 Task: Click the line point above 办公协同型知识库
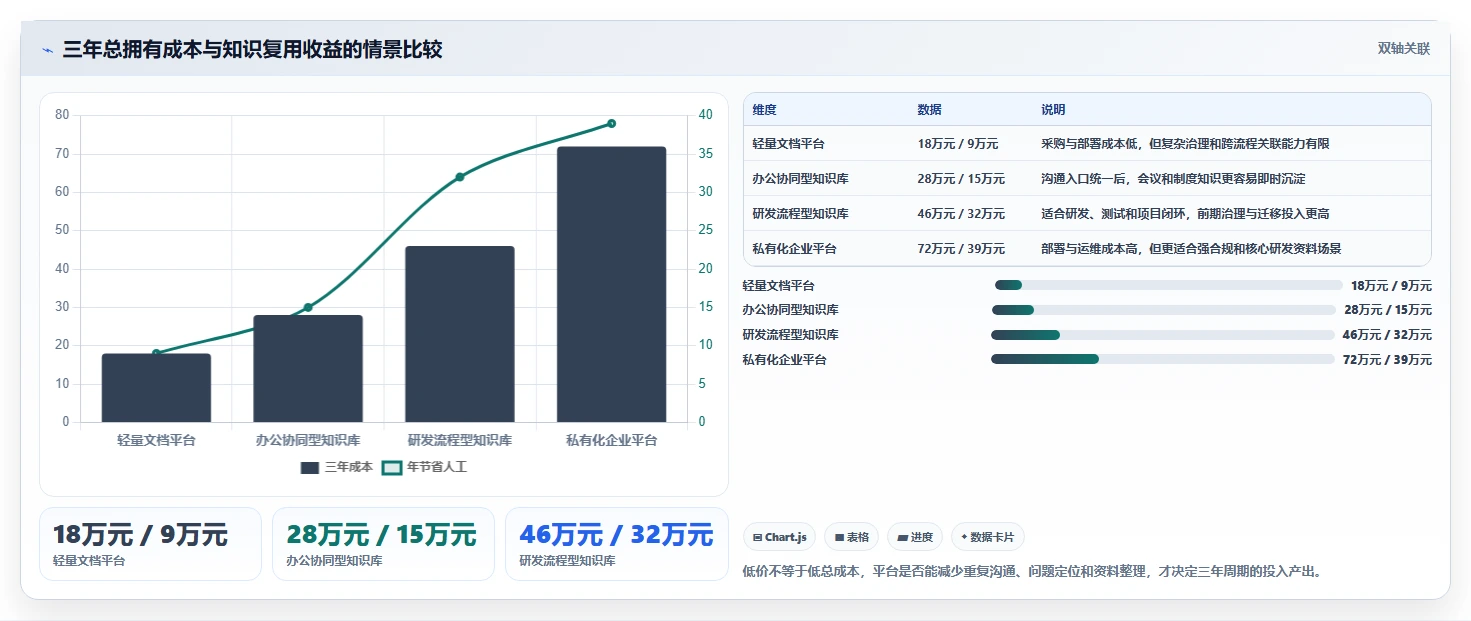click(308, 307)
